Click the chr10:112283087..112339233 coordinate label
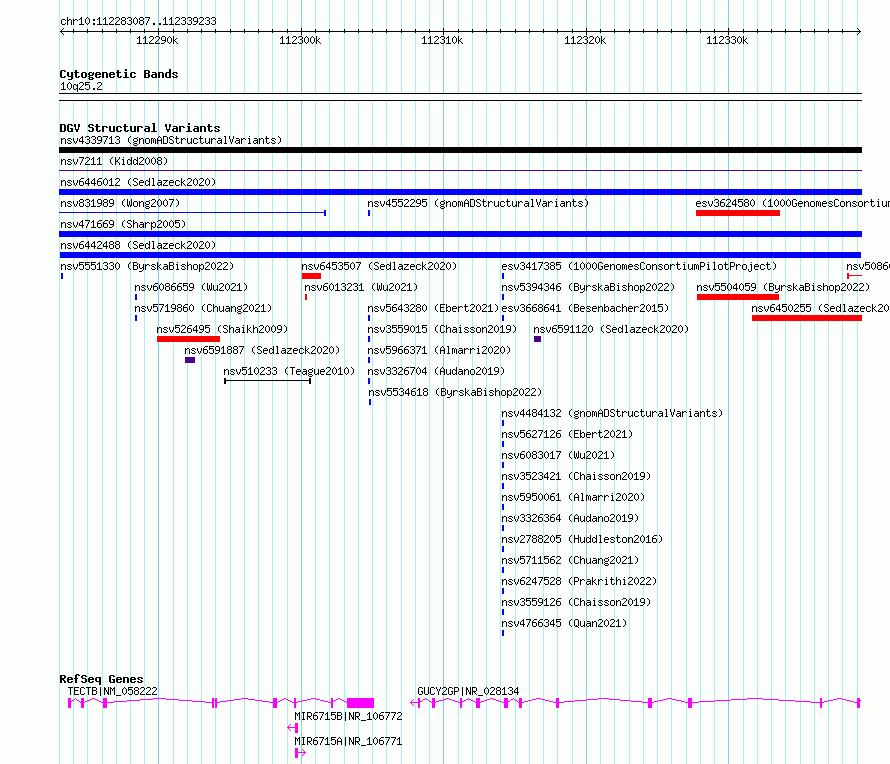The image size is (890, 764). point(138,21)
